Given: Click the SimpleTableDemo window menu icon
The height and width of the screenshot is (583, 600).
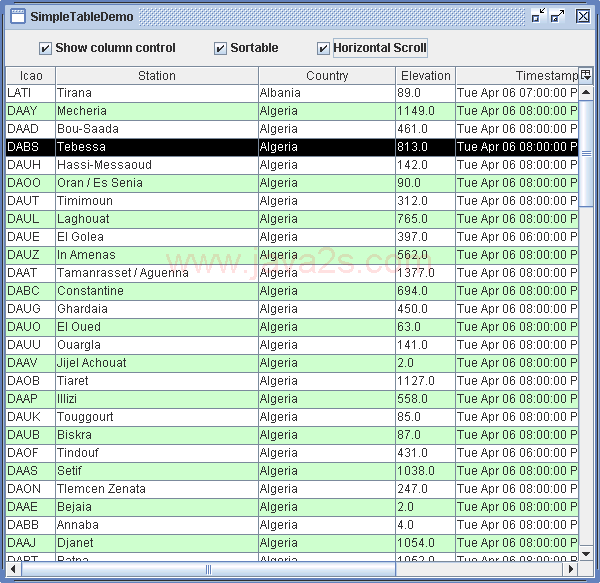Looking at the screenshot, I should click(x=18, y=16).
